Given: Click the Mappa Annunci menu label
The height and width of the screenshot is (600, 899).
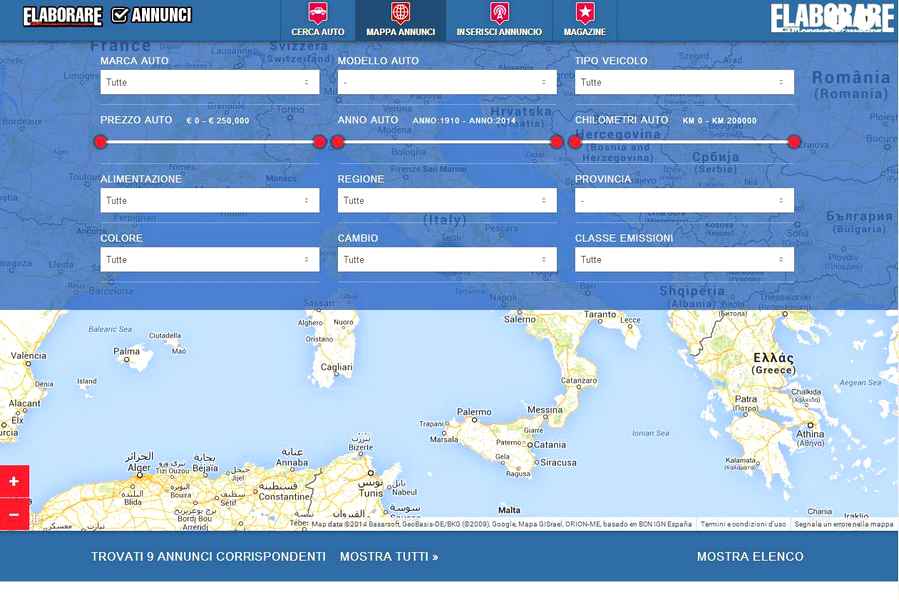Looking at the screenshot, I should 400,32.
